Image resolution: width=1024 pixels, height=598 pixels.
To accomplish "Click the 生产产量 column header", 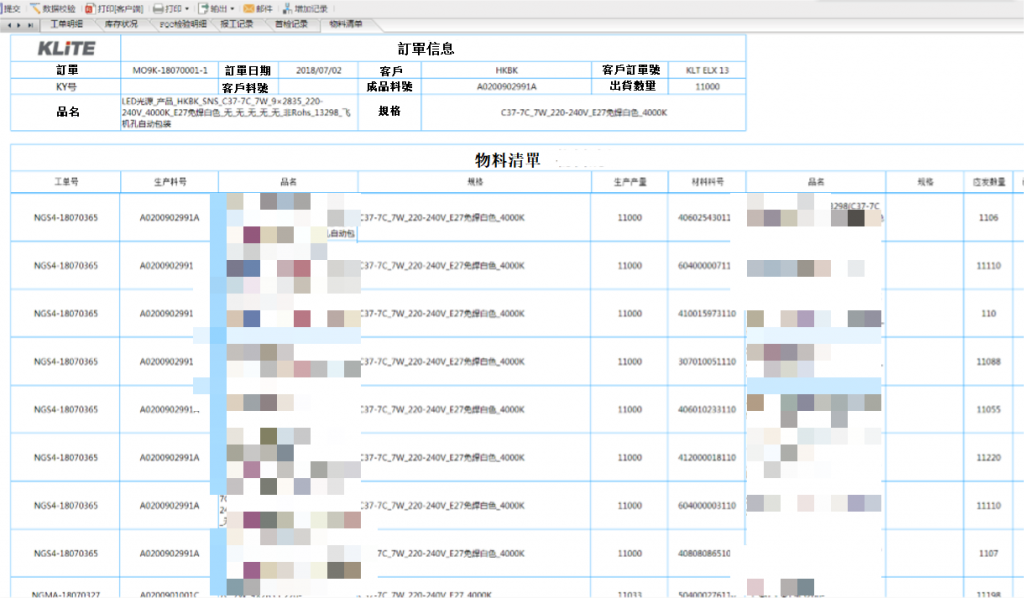I will [630, 182].
